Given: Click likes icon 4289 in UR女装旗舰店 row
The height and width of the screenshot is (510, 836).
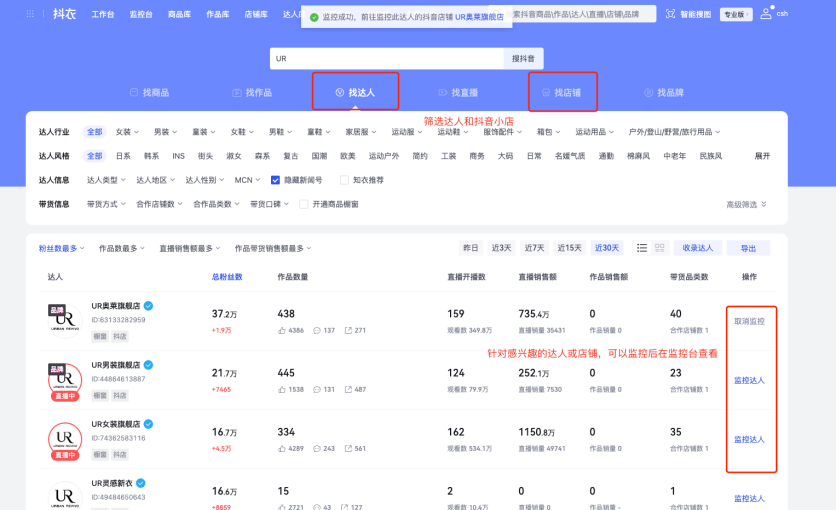Looking at the screenshot, I should click(282, 449).
